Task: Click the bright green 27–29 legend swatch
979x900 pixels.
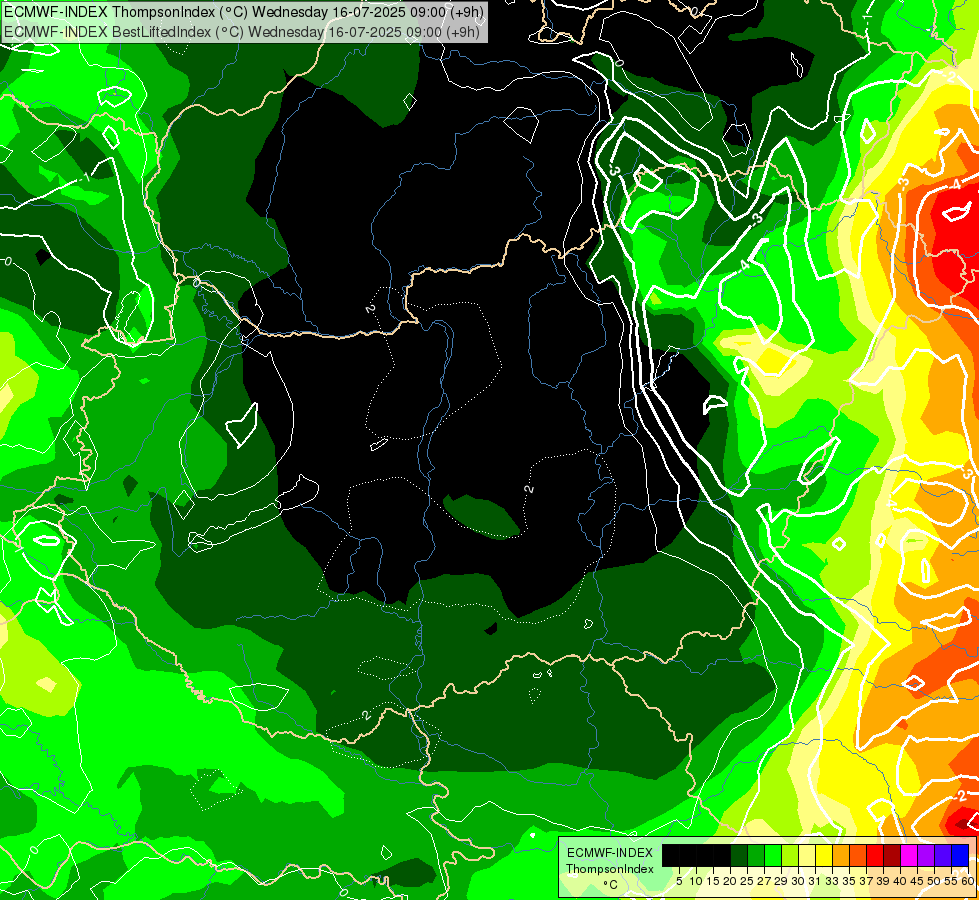Action: click(x=773, y=855)
